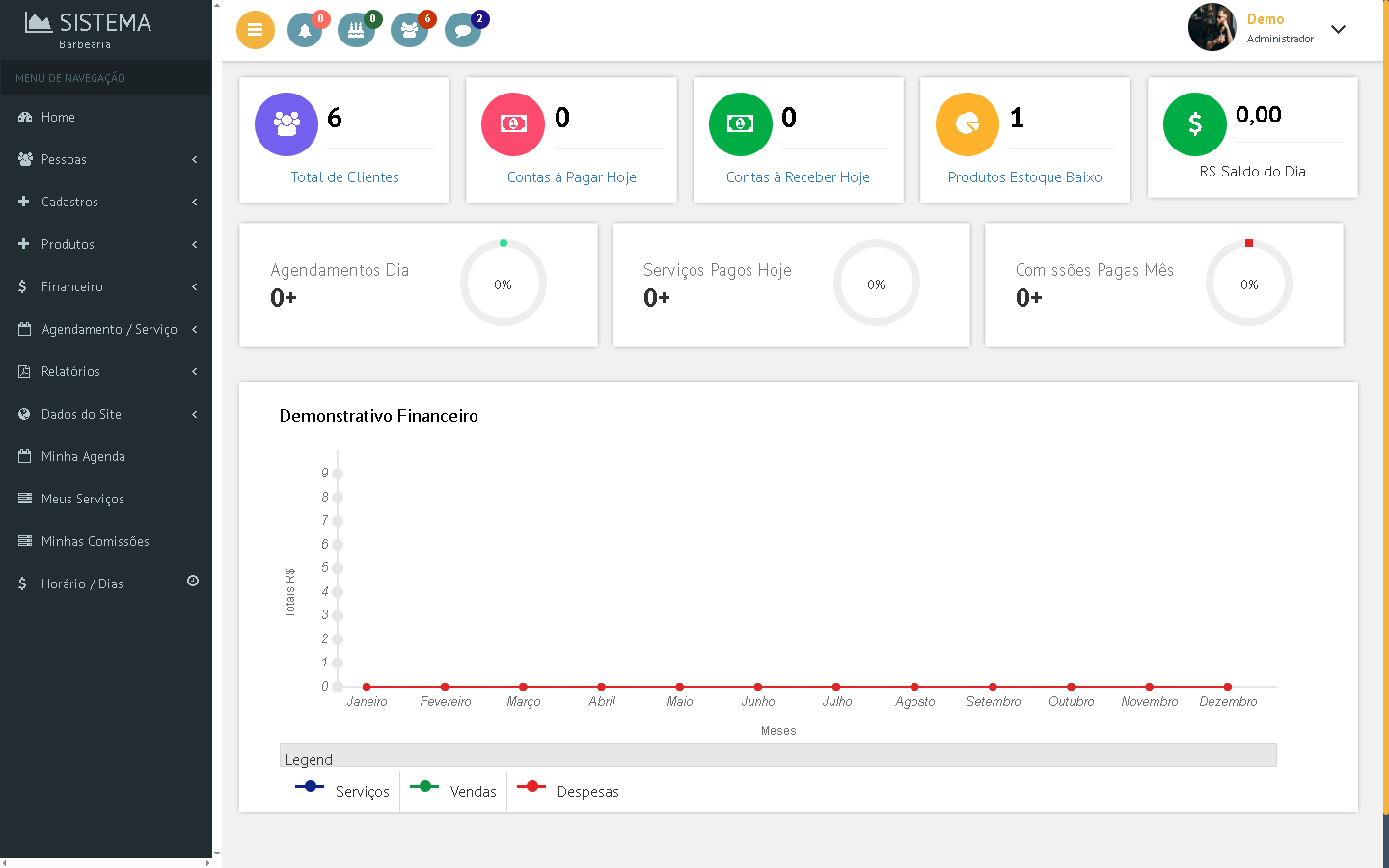Screen dimensions: 1389x868
Task: Click the green dollar Saldo do Dia icon
Action: (1195, 124)
